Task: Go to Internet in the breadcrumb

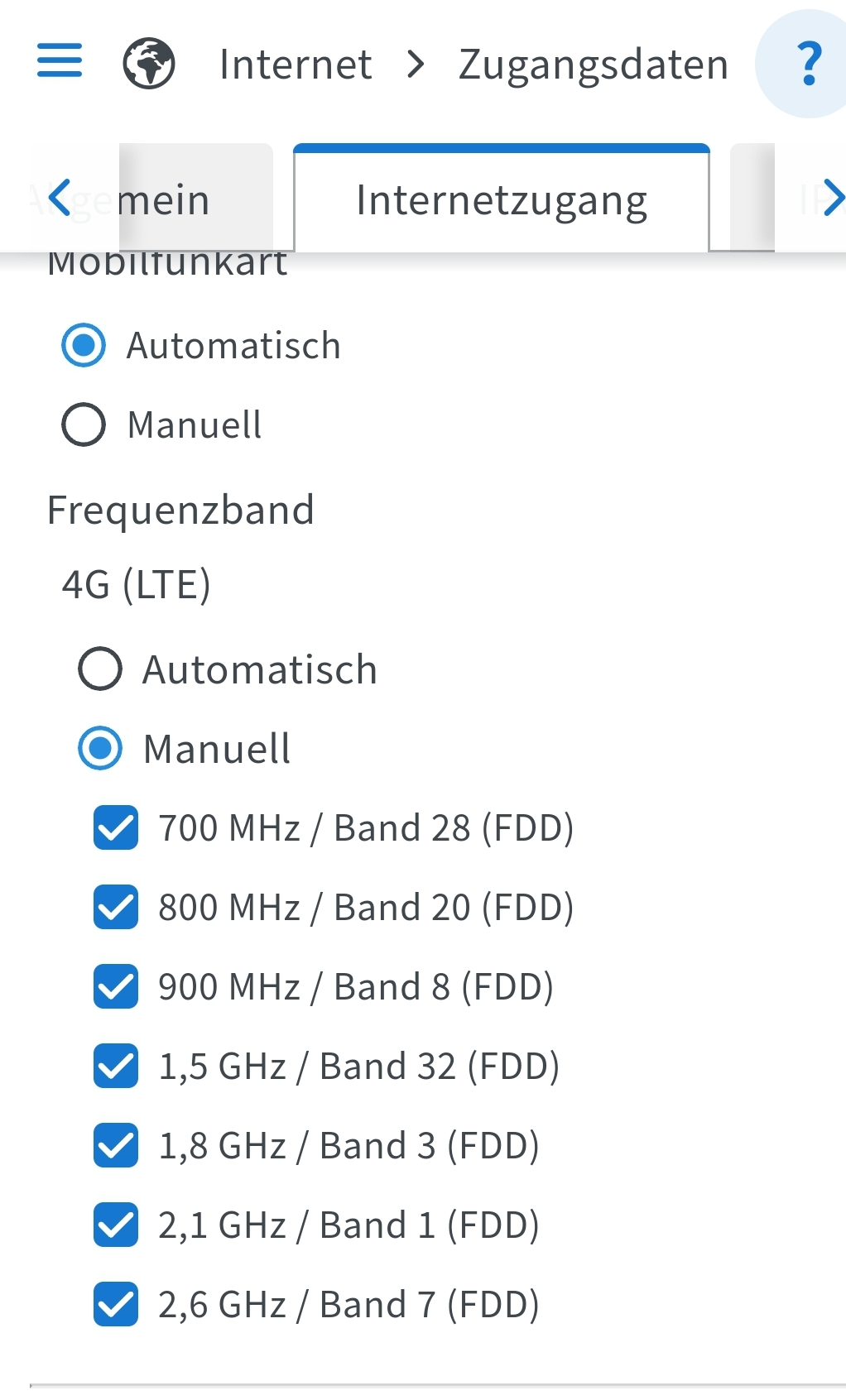Action: pos(296,65)
